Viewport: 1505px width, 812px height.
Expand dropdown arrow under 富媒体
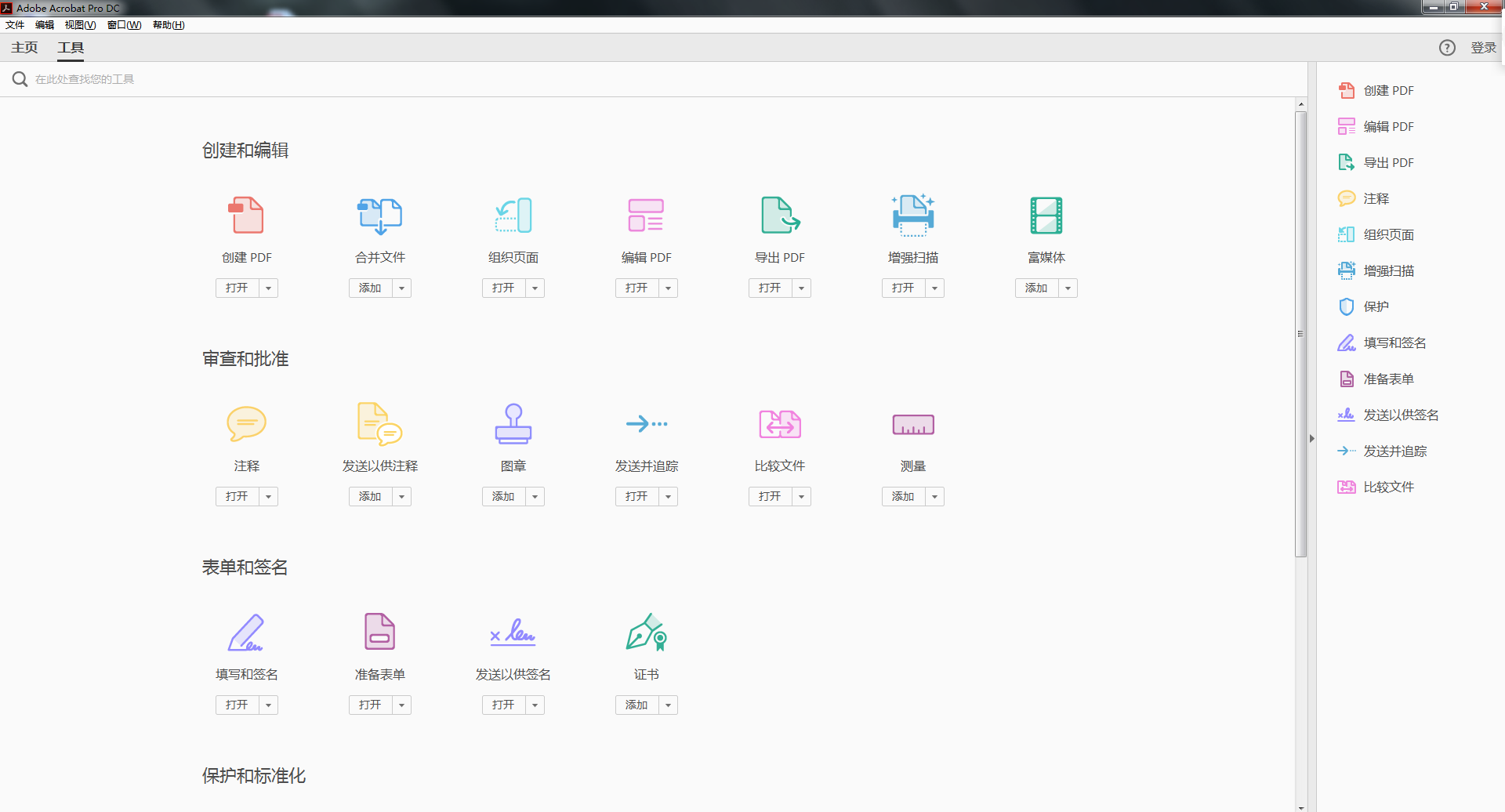(1068, 288)
